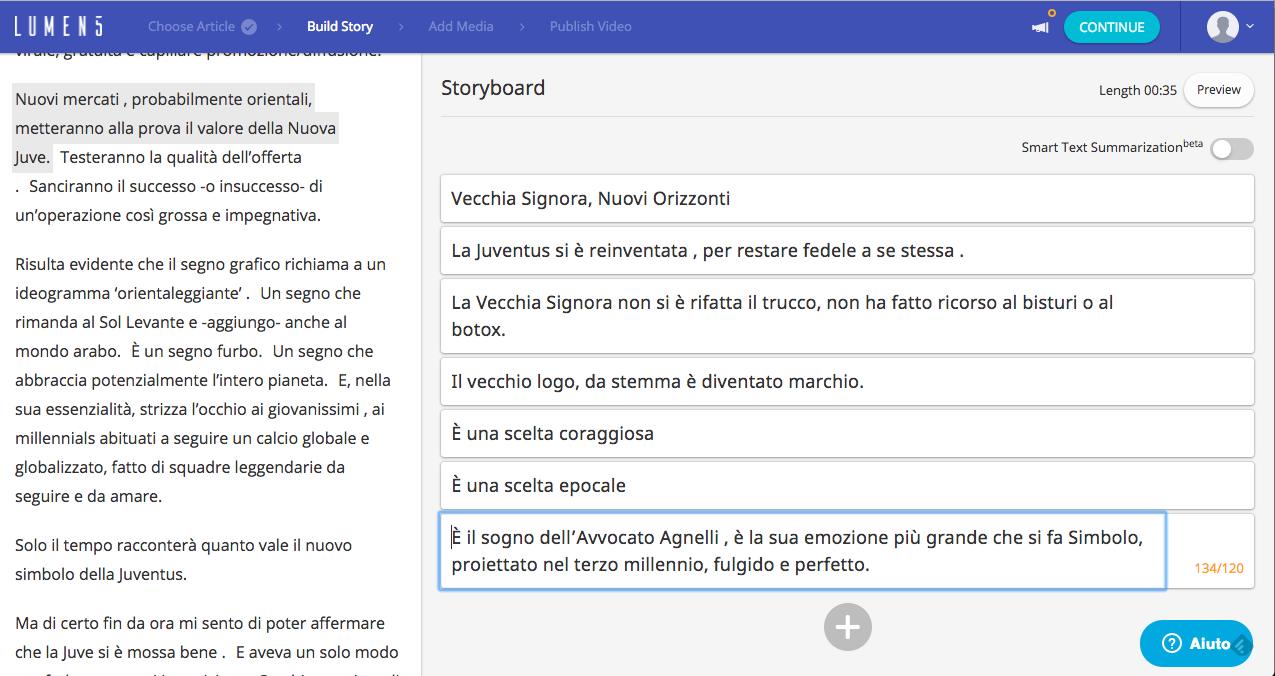Click sentence 'Solo il tempo racconterà'
Screen dimensions: 1275x676
coord(184,560)
